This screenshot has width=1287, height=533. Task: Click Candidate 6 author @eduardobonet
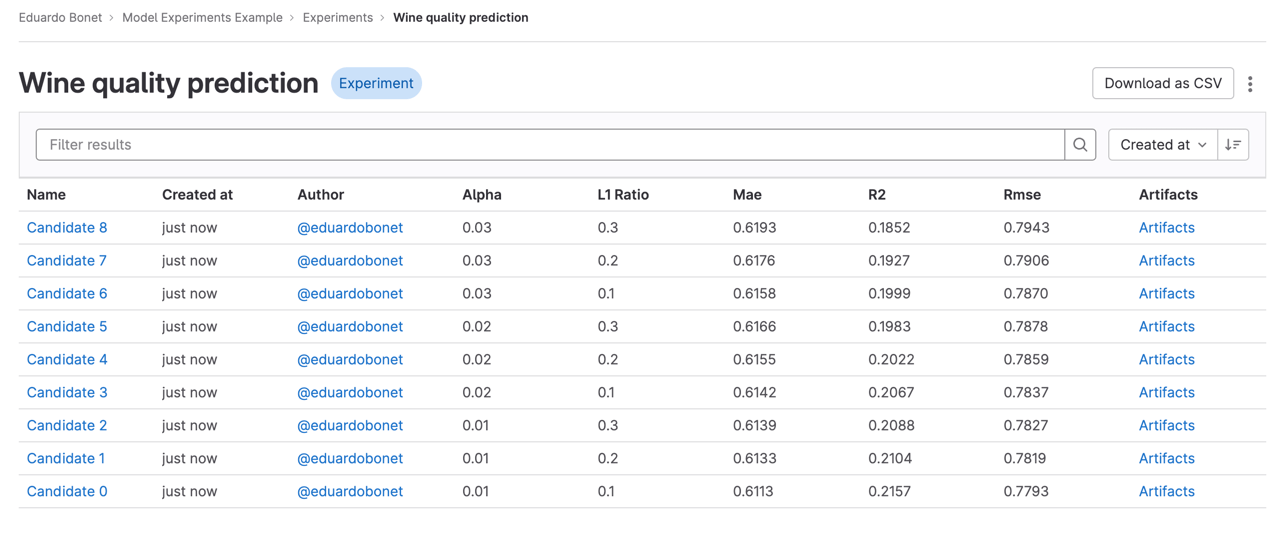click(350, 294)
